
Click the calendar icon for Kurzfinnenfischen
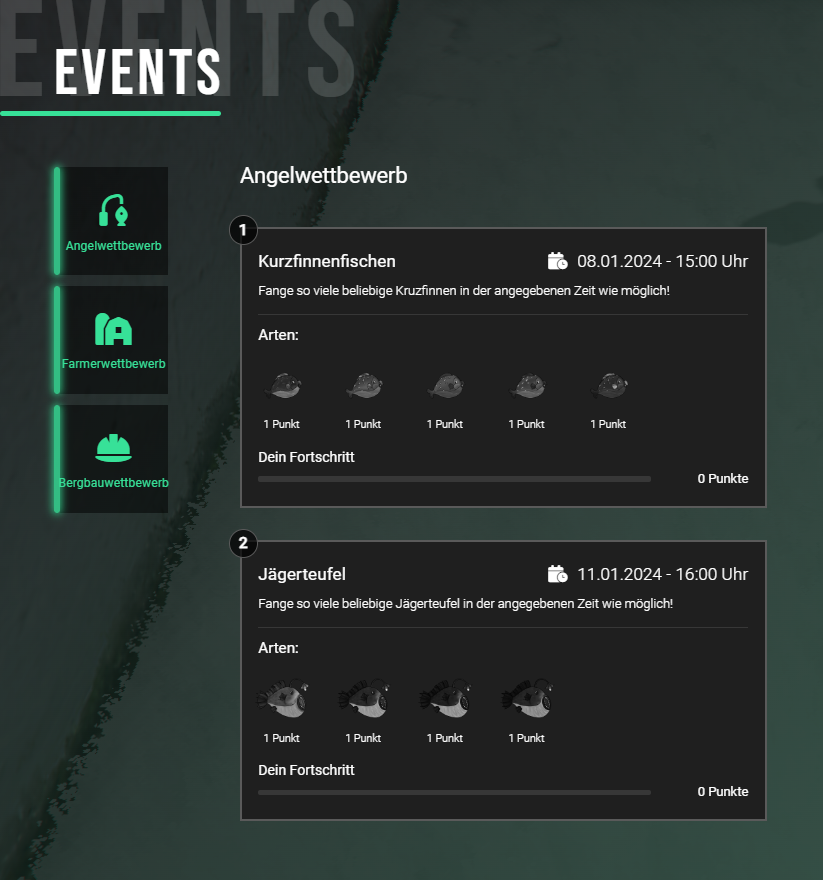point(558,261)
